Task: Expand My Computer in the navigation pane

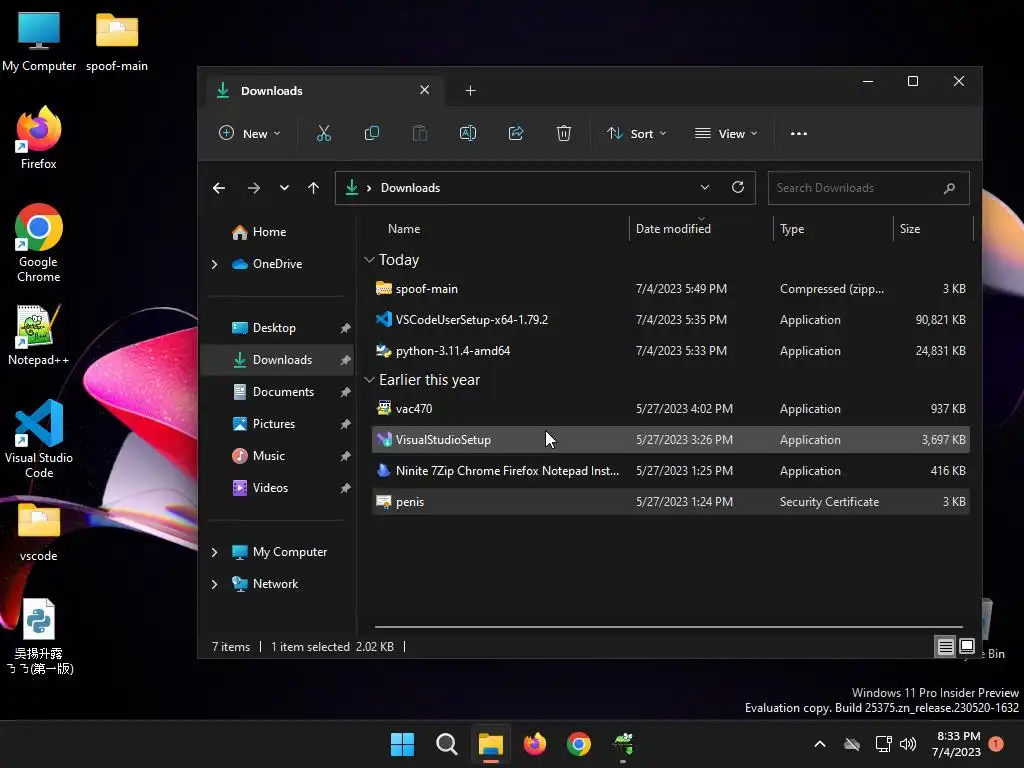Action: [214, 552]
